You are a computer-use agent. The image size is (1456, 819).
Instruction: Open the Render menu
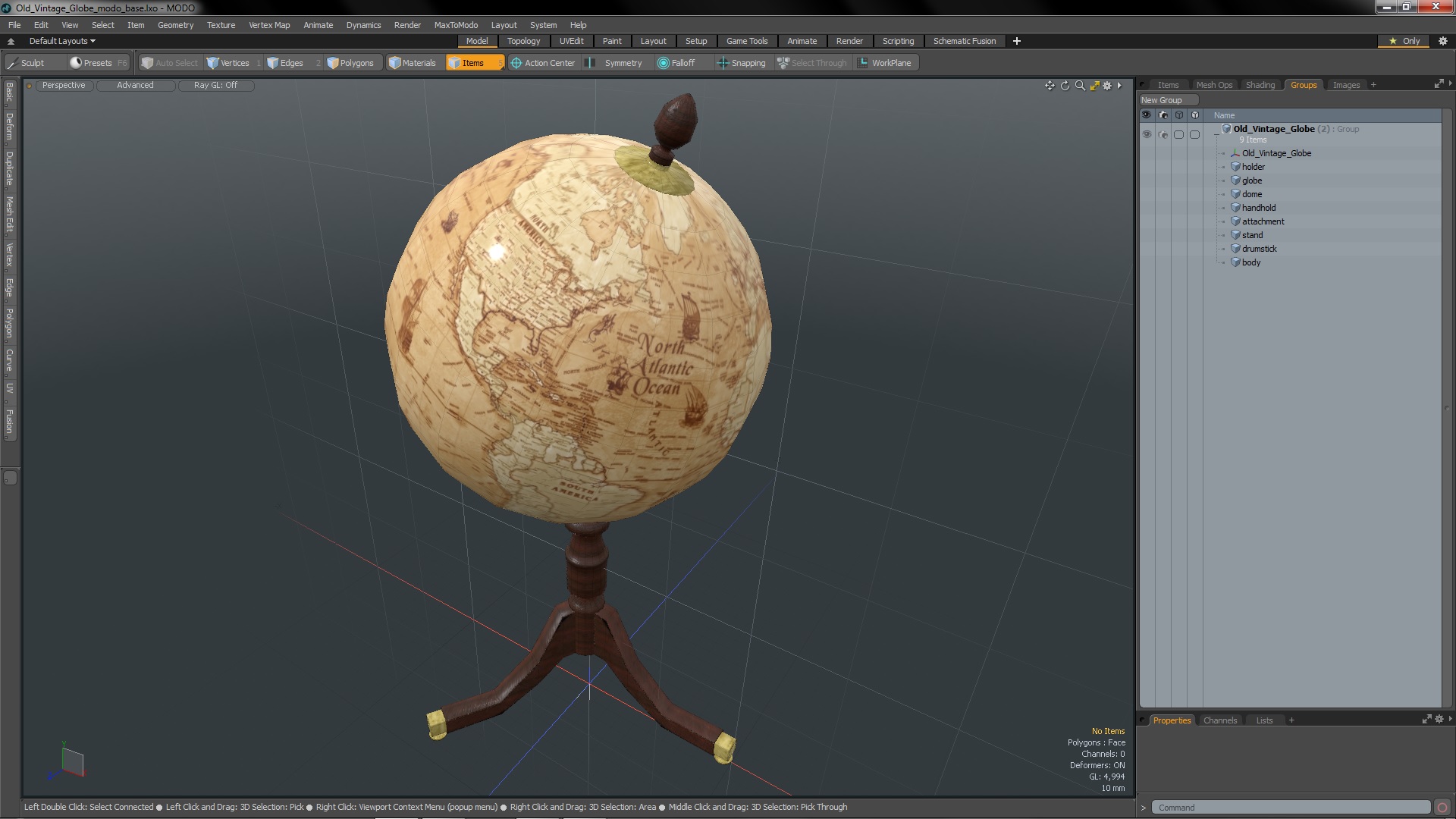(x=408, y=24)
